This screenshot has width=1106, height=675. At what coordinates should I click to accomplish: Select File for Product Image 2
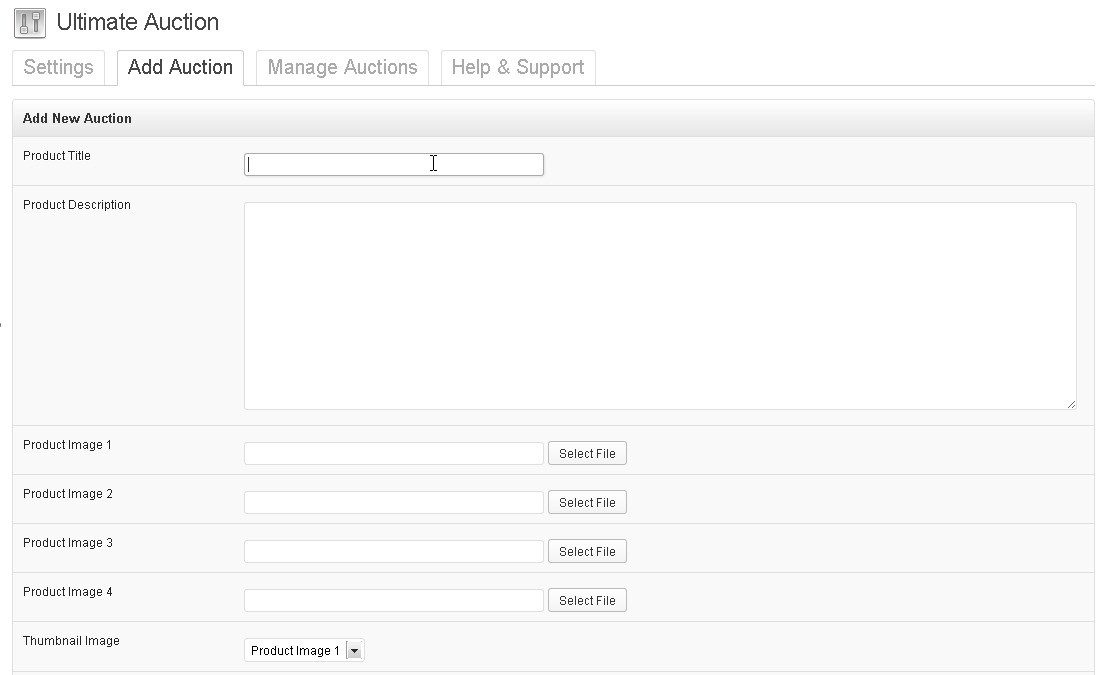pyautogui.click(x=588, y=502)
